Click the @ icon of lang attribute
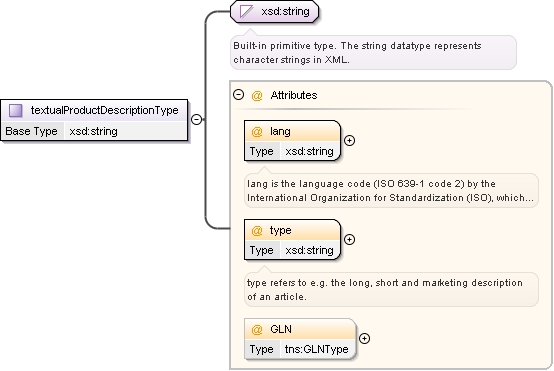Viewport: 554px width, 371px height. tap(257, 131)
